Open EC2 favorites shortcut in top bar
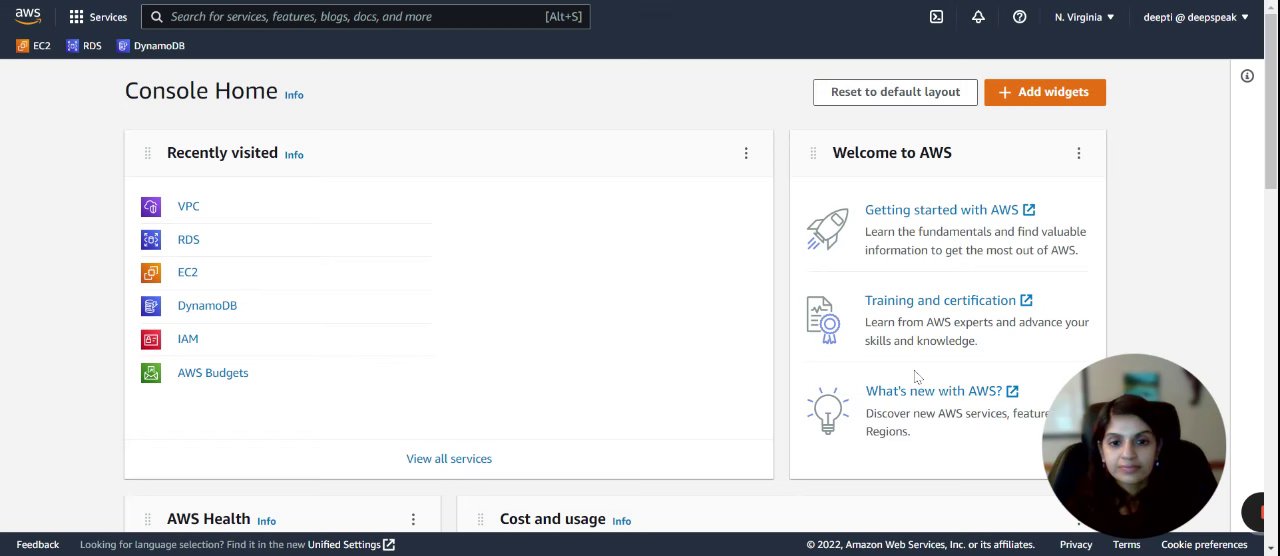Screen dimensions: 1280x556 coord(33,46)
